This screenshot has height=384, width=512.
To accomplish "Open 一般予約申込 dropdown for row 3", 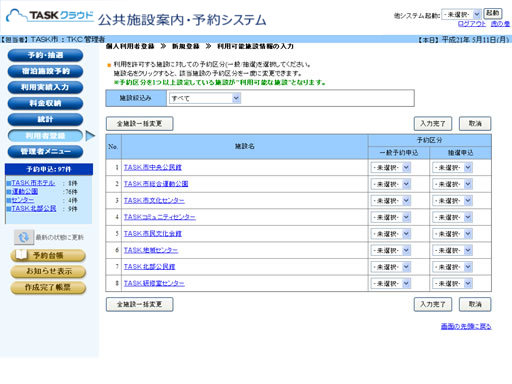I will [x=390, y=201].
